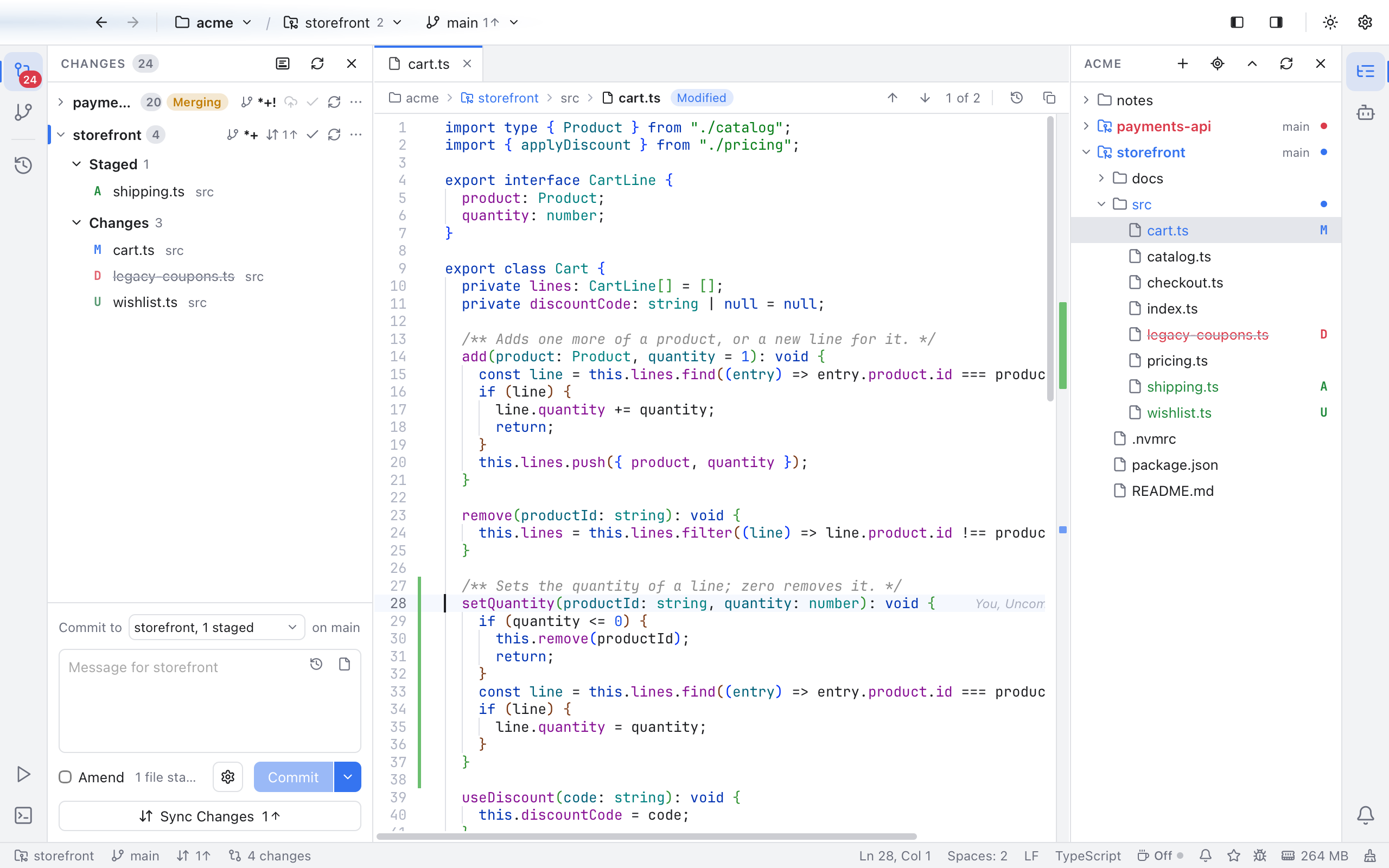Navigate back with the left arrow
The width and height of the screenshot is (1389, 868).
pyautogui.click(x=101, y=22)
